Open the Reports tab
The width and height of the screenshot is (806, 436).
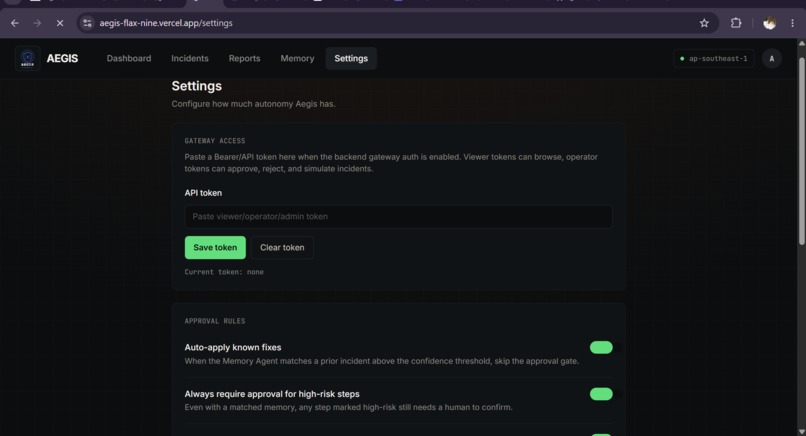tap(244, 59)
